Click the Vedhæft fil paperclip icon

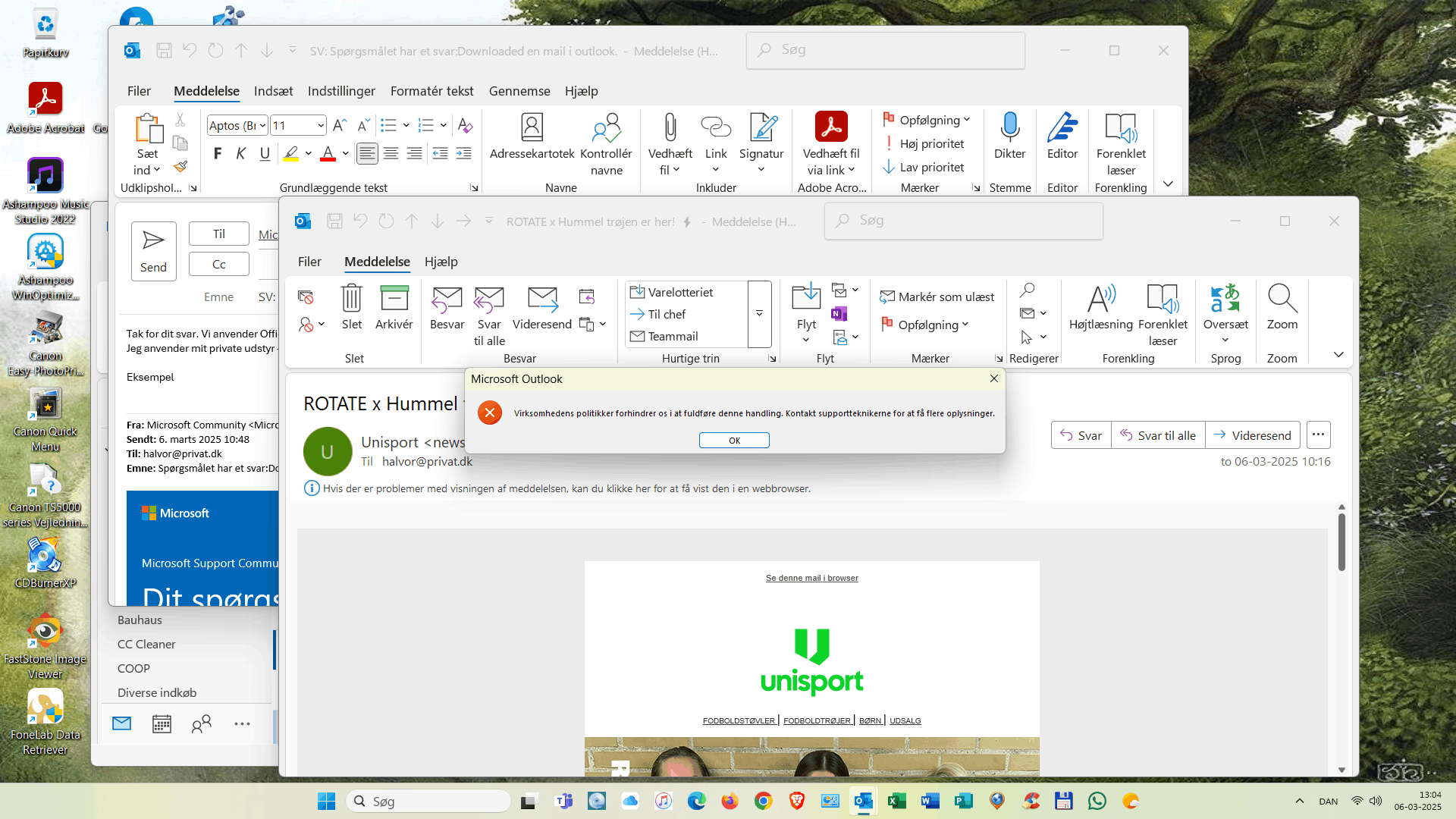tap(670, 129)
